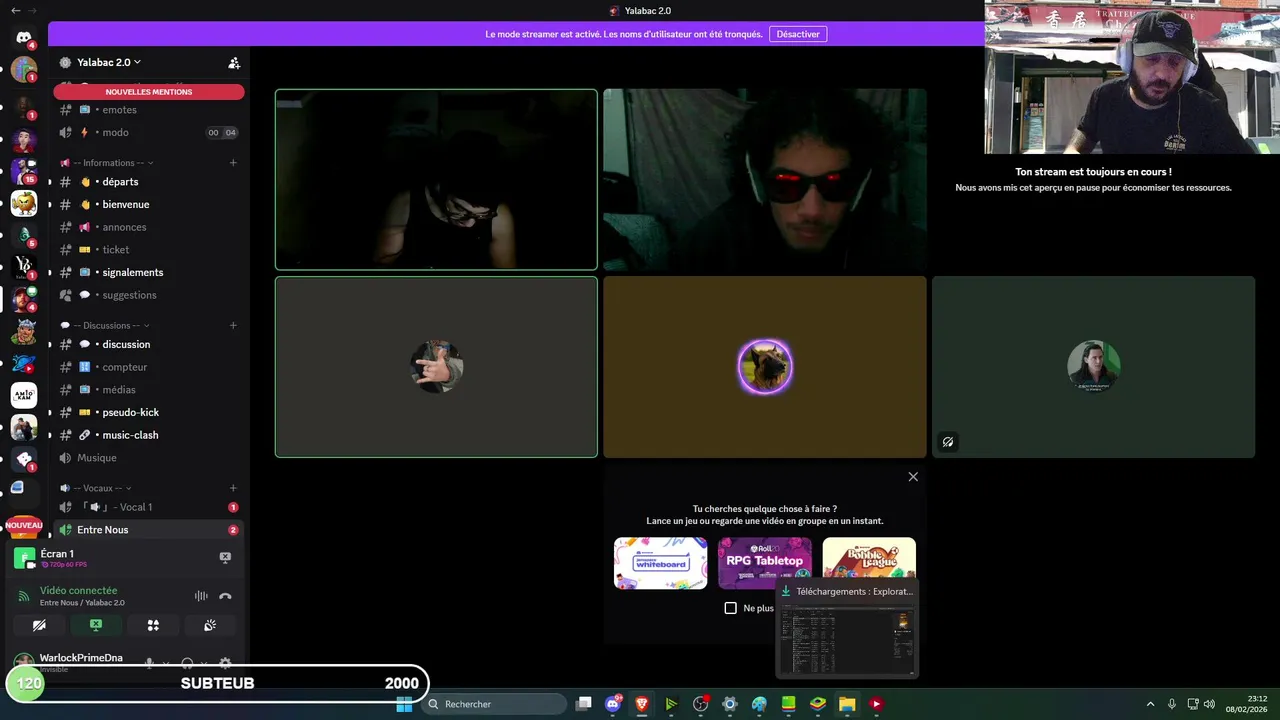Open the modo voice channel
Image resolution: width=1280 pixels, height=720 pixels.
(x=148, y=132)
